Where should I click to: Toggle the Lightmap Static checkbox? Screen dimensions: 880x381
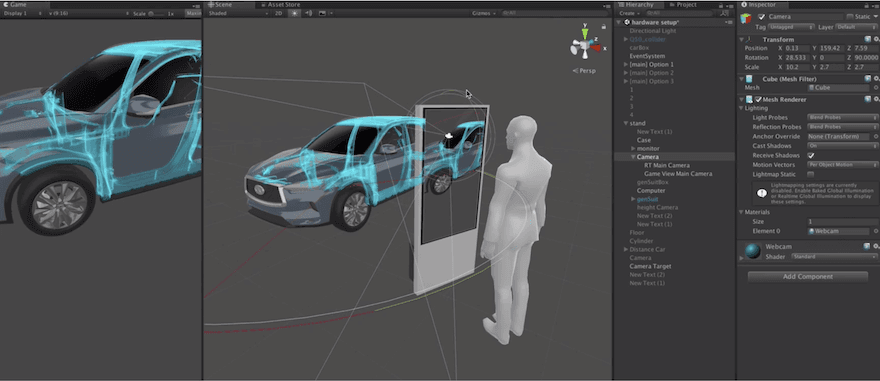click(810, 175)
